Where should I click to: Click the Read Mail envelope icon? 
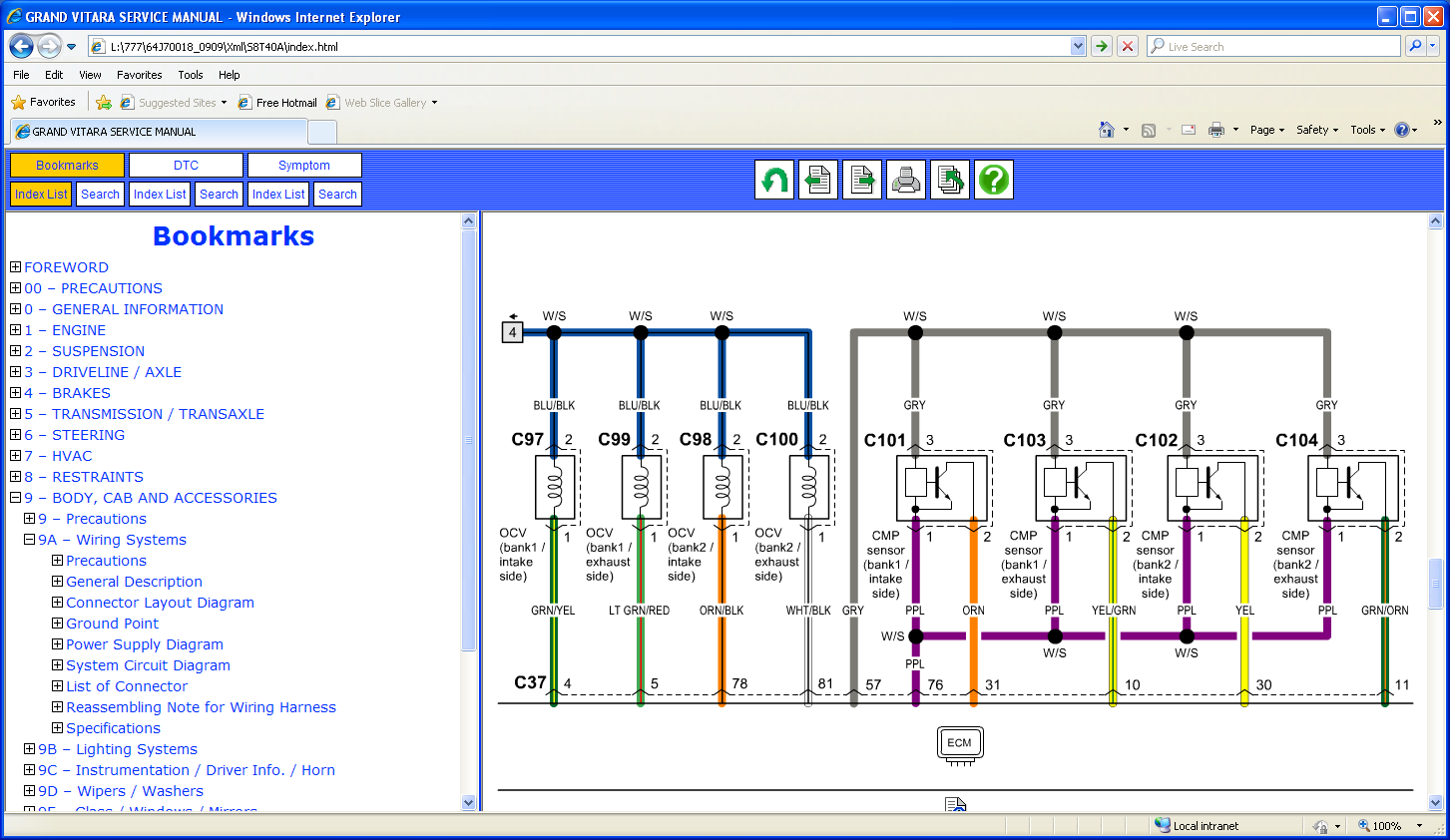point(1189,130)
